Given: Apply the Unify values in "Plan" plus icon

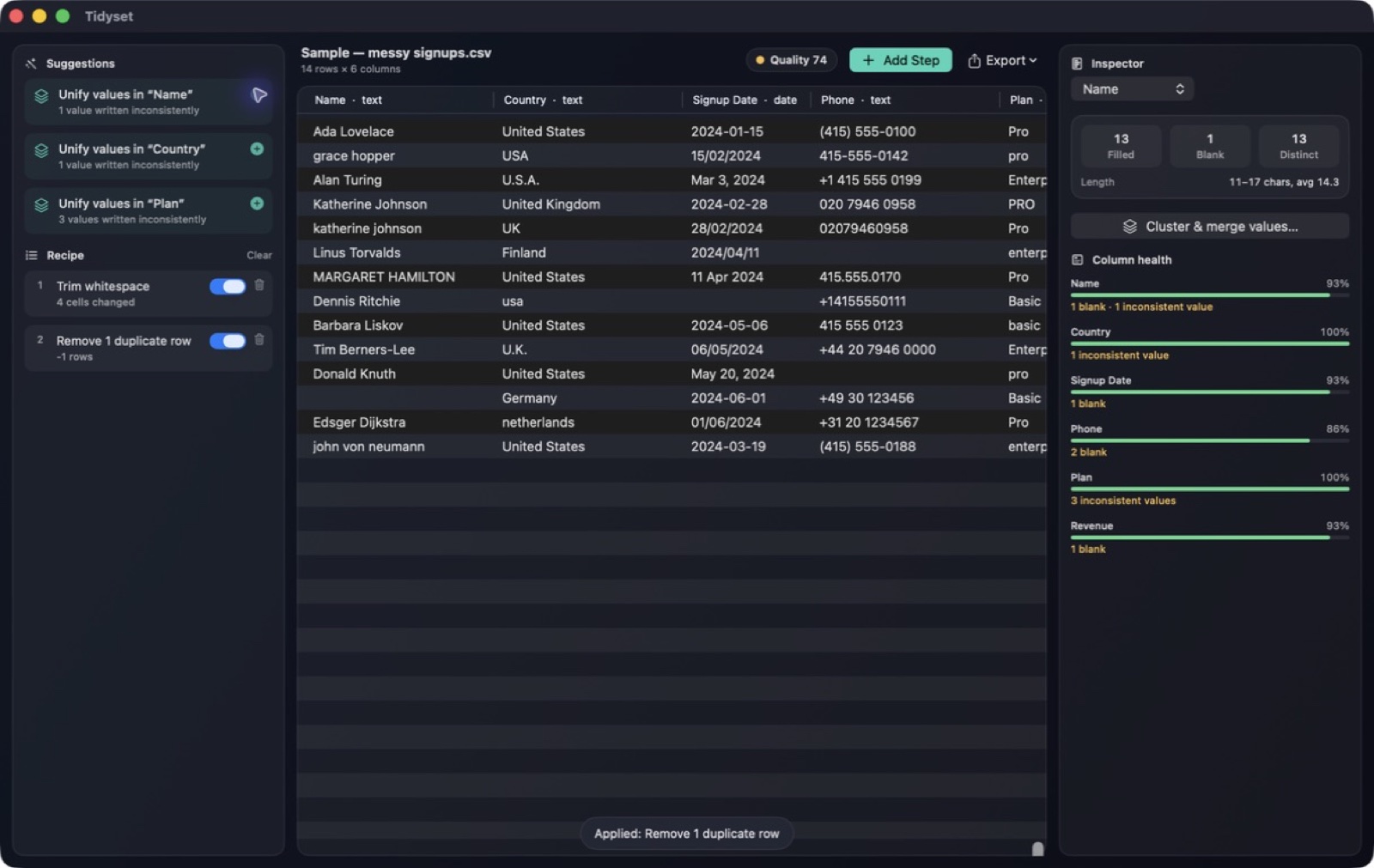Looking at the screenshot, I should (257, 203).
